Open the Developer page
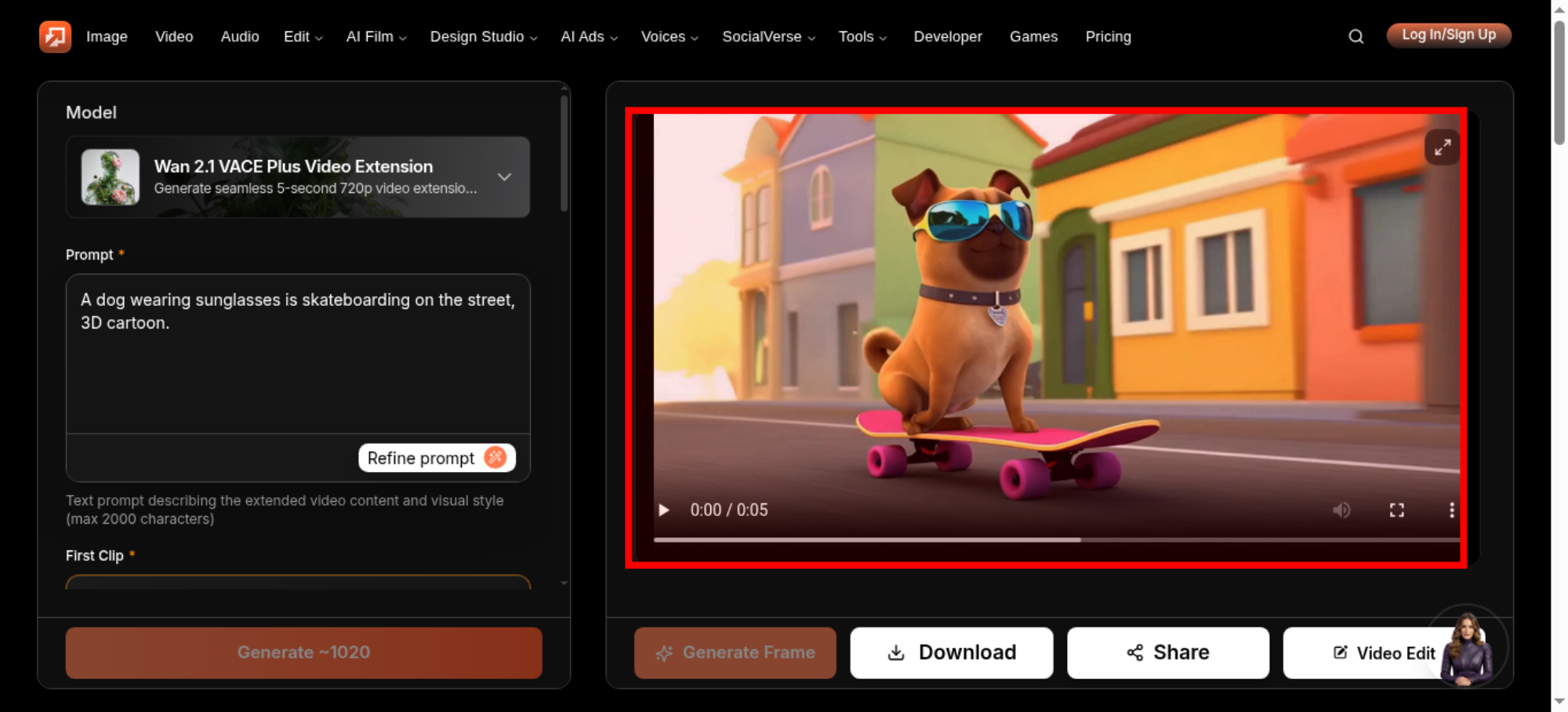 (x=947, y=36)
